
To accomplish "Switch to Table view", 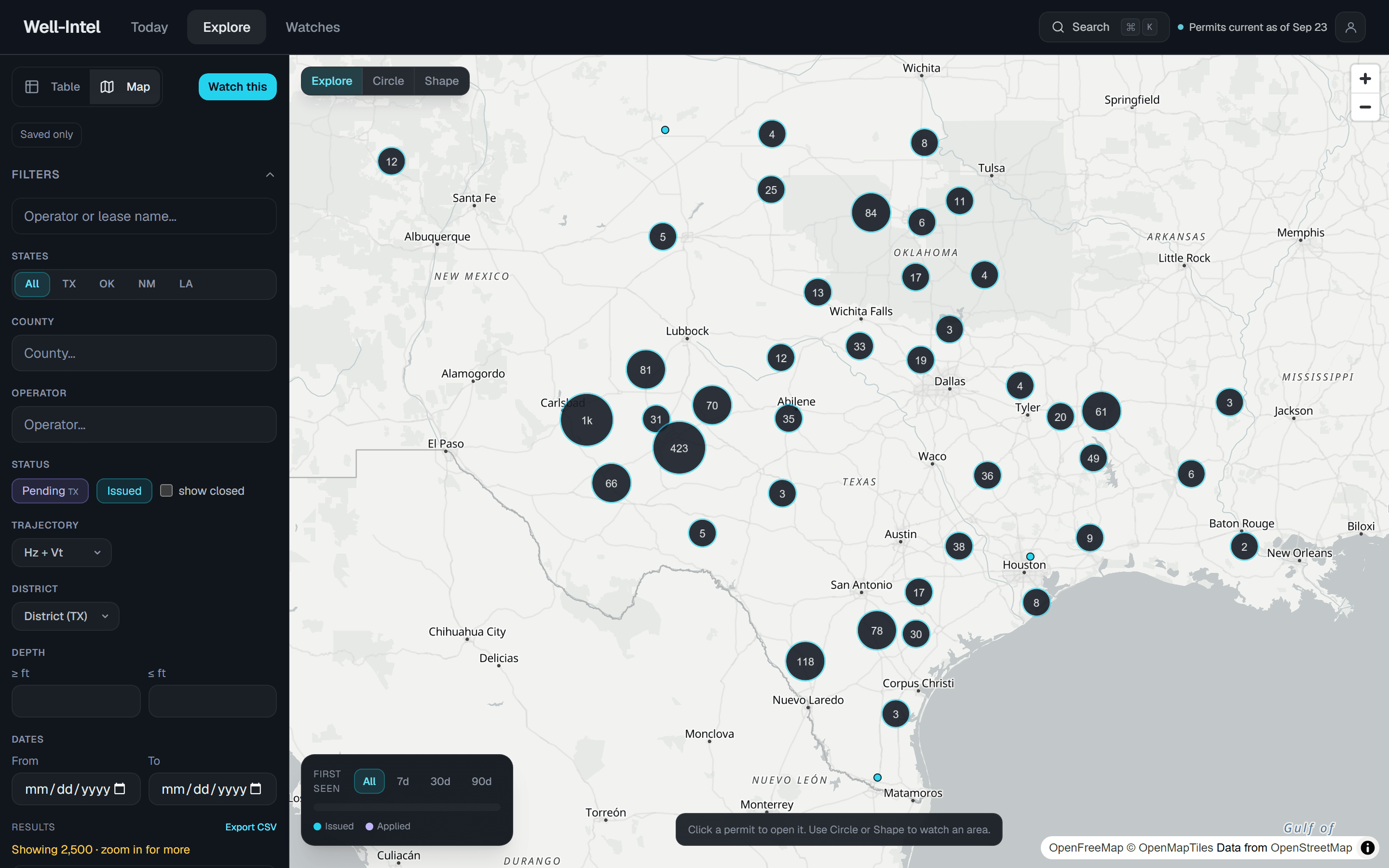I will pos(52,87).
